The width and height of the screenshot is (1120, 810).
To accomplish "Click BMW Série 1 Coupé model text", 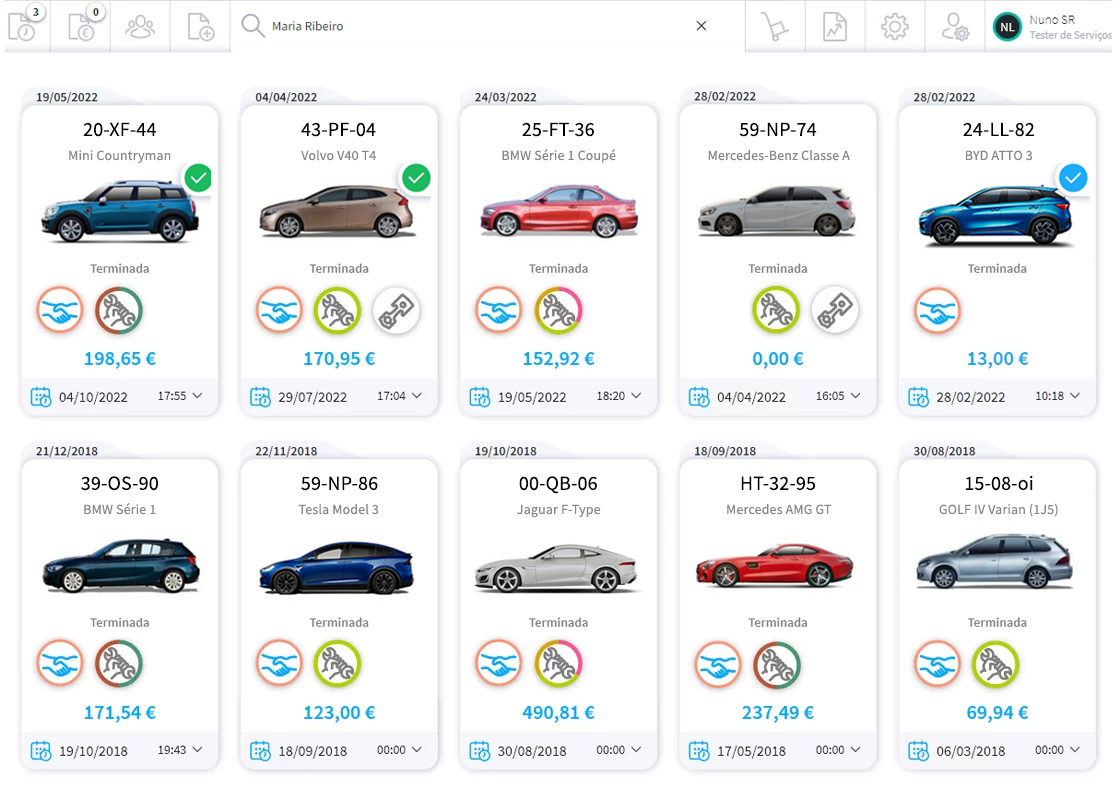I will click(558, 156).
